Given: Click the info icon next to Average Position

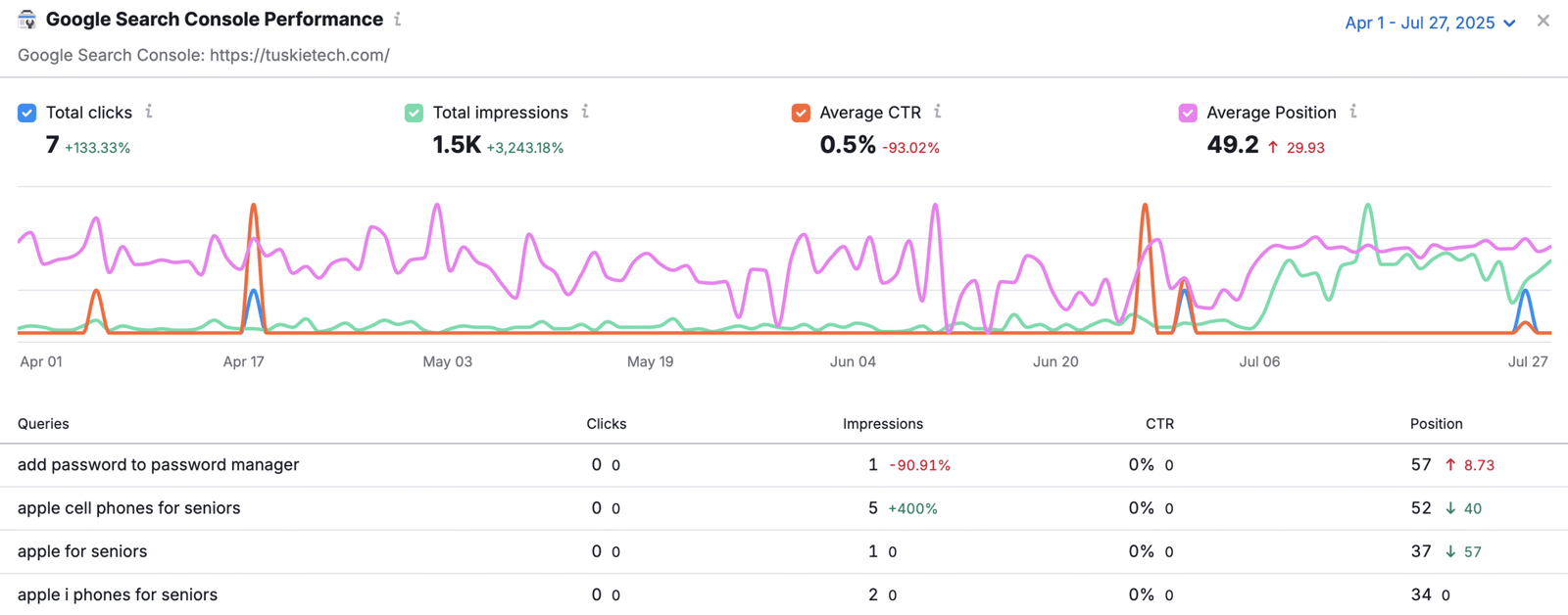Looking at the screenshot, I should 1353,112.
